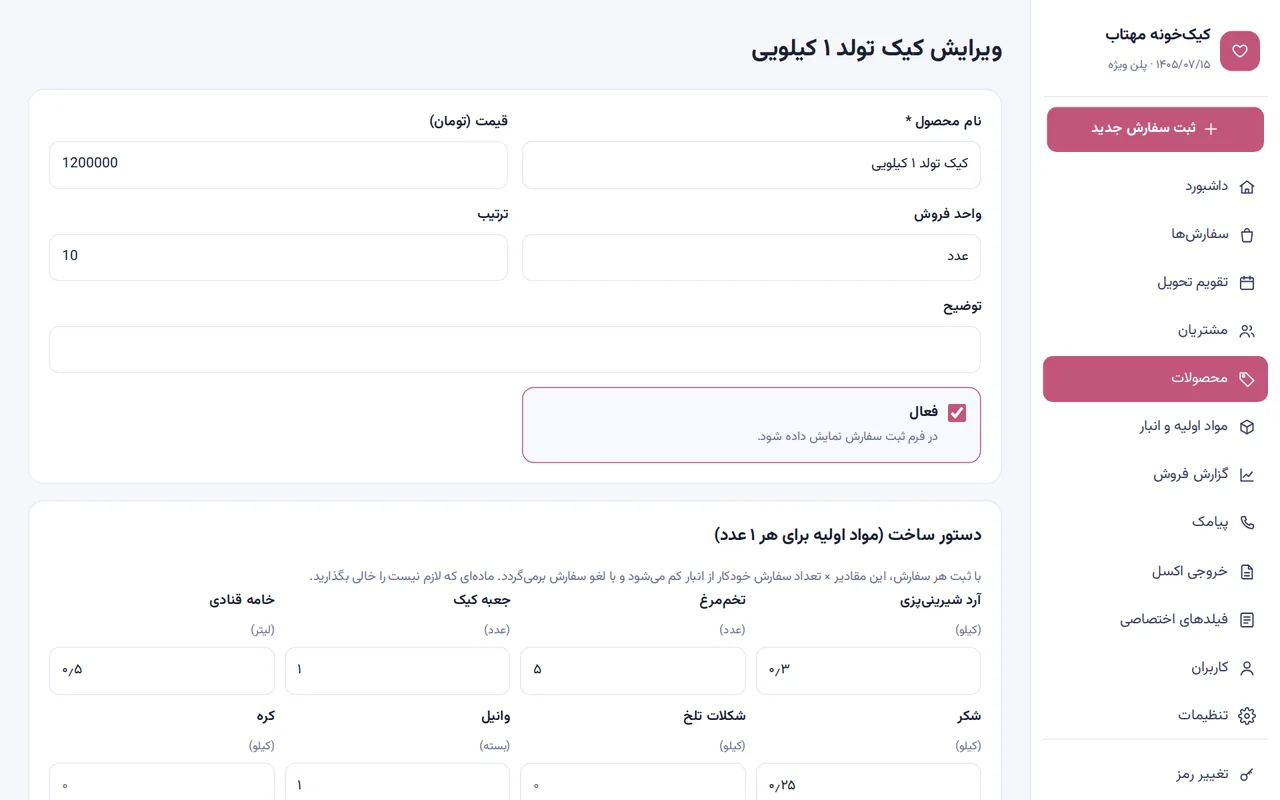
Task: Open تقویم تحویل from the sidebar
Action: coord(1155,283)
